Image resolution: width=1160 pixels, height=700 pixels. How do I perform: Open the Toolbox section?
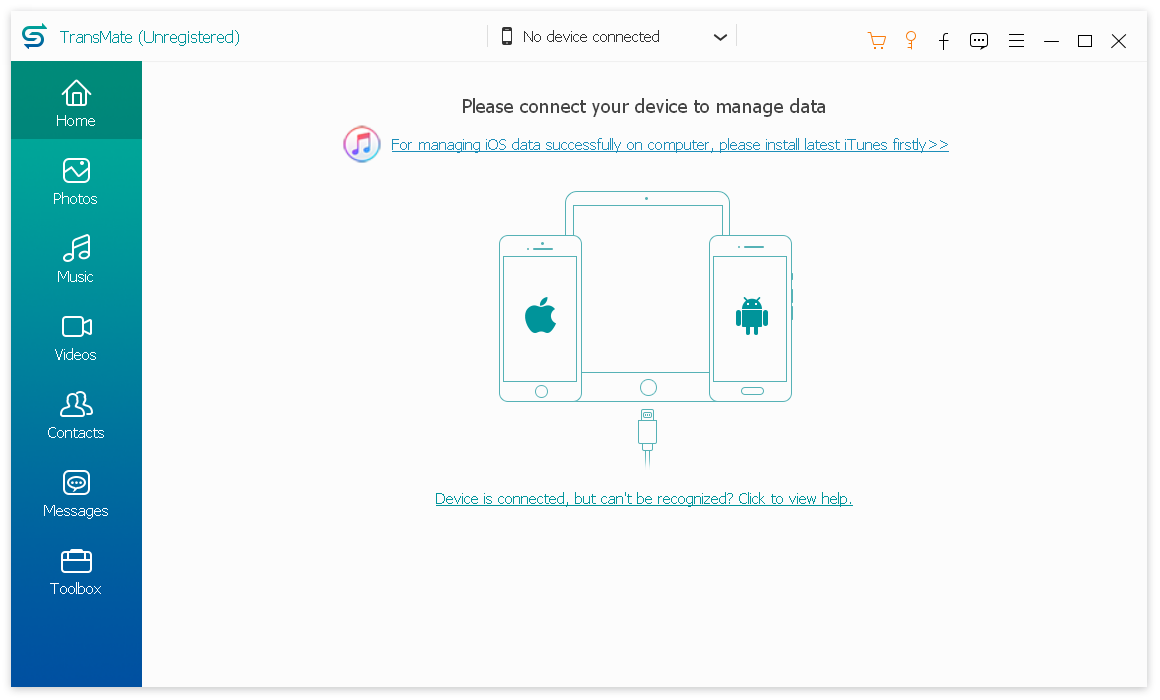76,571
